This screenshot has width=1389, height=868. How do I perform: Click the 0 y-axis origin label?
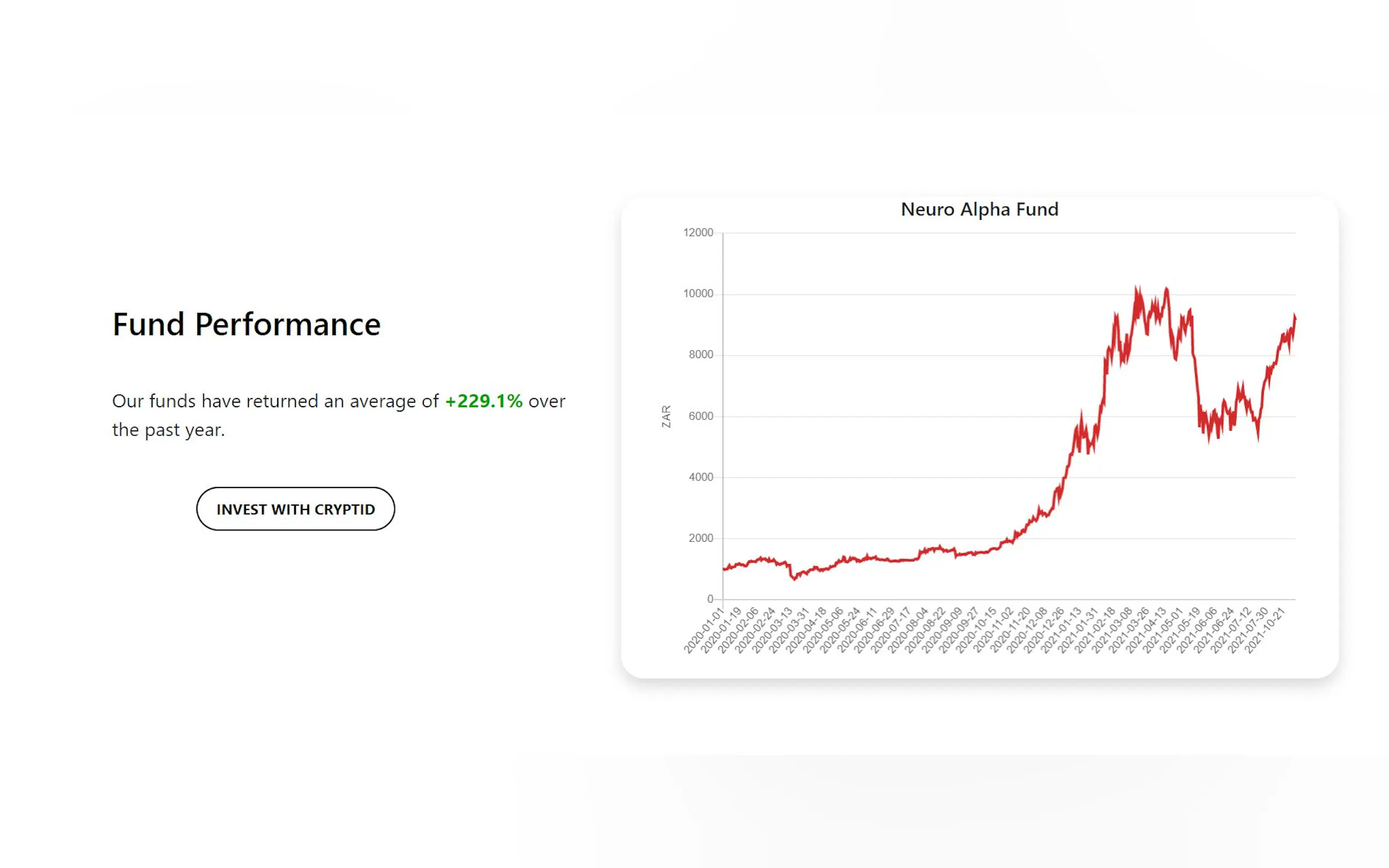click(710, 599)
